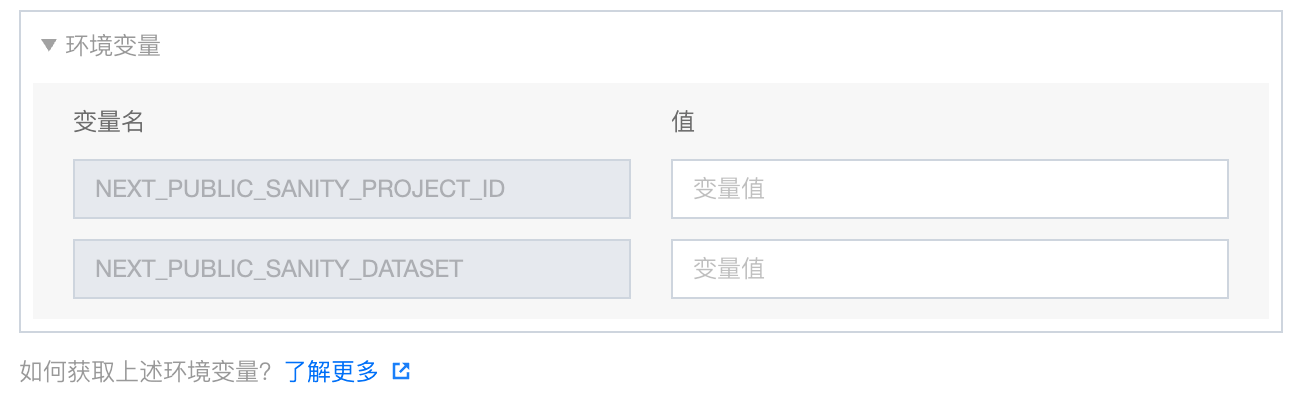Toggle the disclosure arrow next to 环境变量
The image size is (1316, 404).
click(x=49, y=46)
